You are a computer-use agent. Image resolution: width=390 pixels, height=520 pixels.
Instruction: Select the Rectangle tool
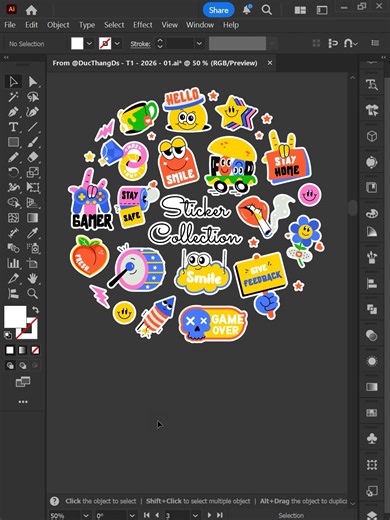click(13, 142)
